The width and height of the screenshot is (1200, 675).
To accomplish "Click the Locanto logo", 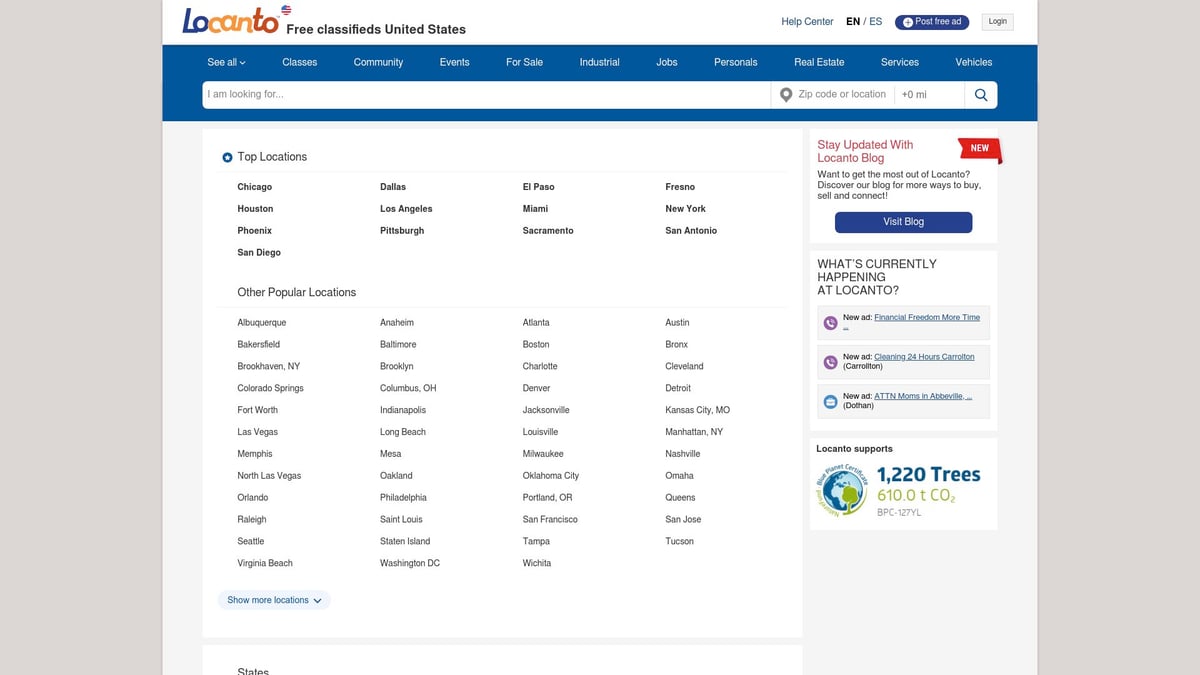I will 228,19.
